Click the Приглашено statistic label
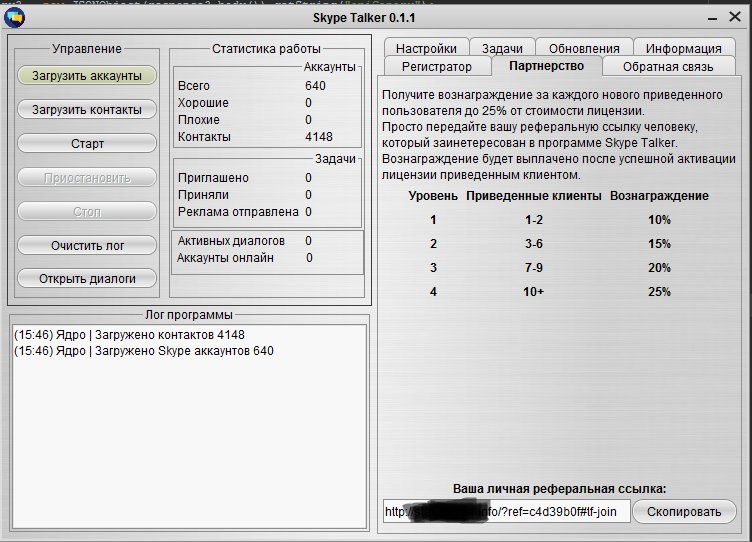The image size is (752, 542). point(213,178)
